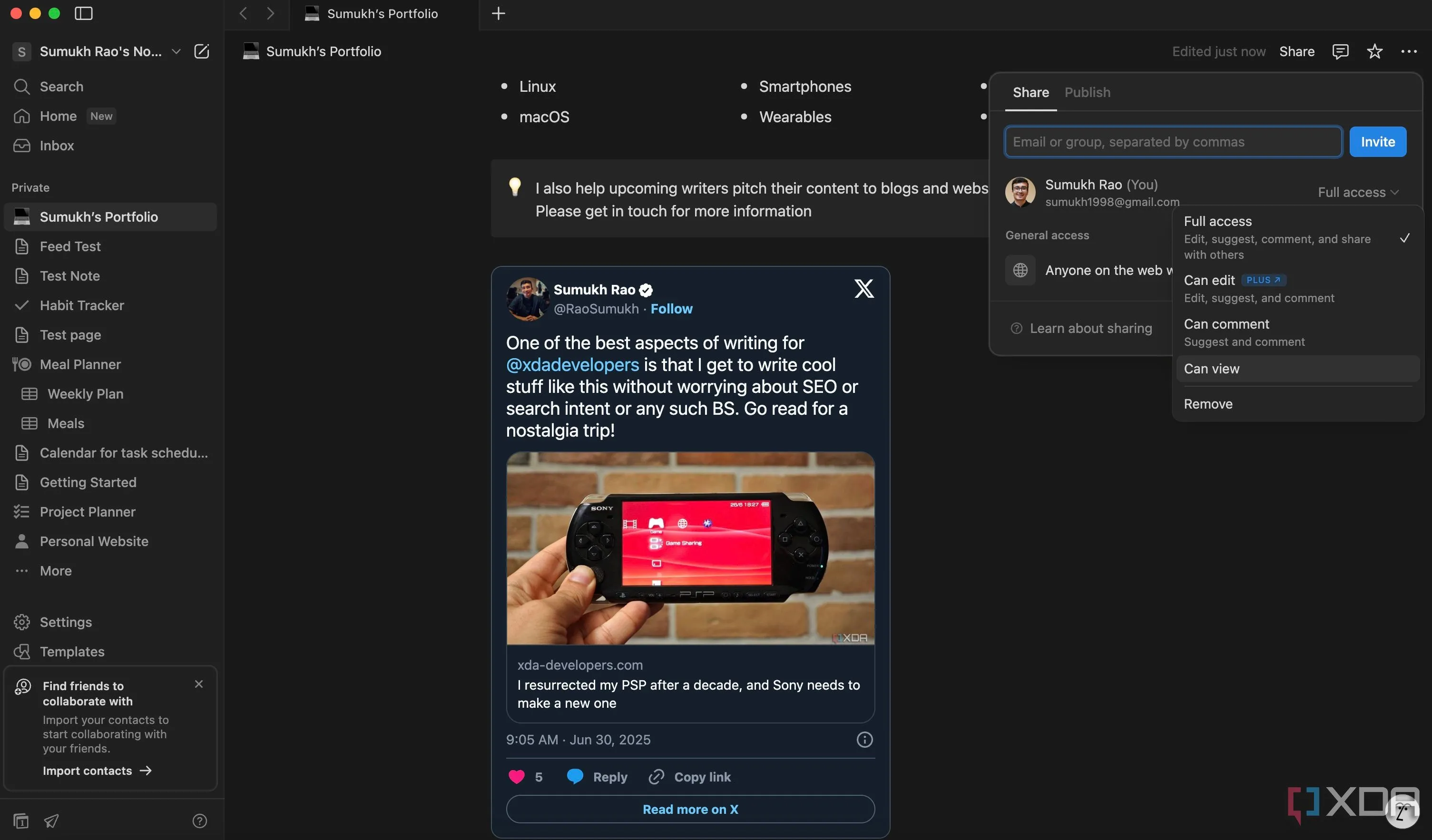Screen dimensions: 1432x840
Task: Click the heart like icon on tweet
Action: coord(516,776)
